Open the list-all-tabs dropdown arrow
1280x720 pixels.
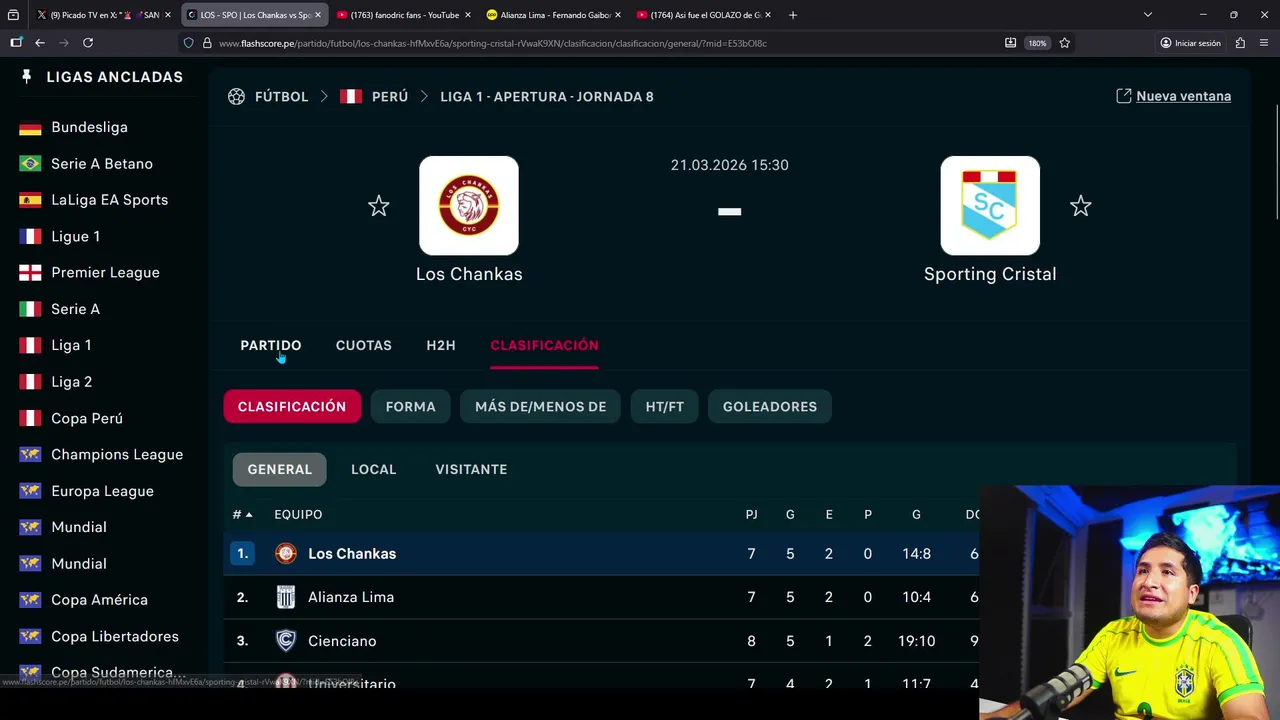click(x=1148, y=15)
